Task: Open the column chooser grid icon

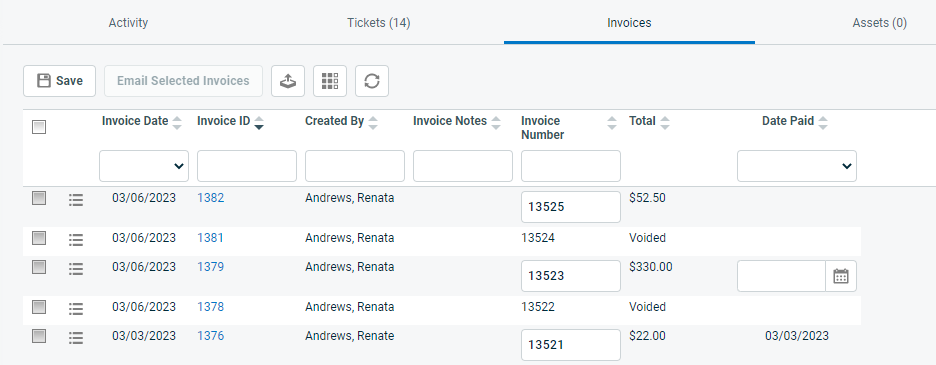Action: coord(330,81)
